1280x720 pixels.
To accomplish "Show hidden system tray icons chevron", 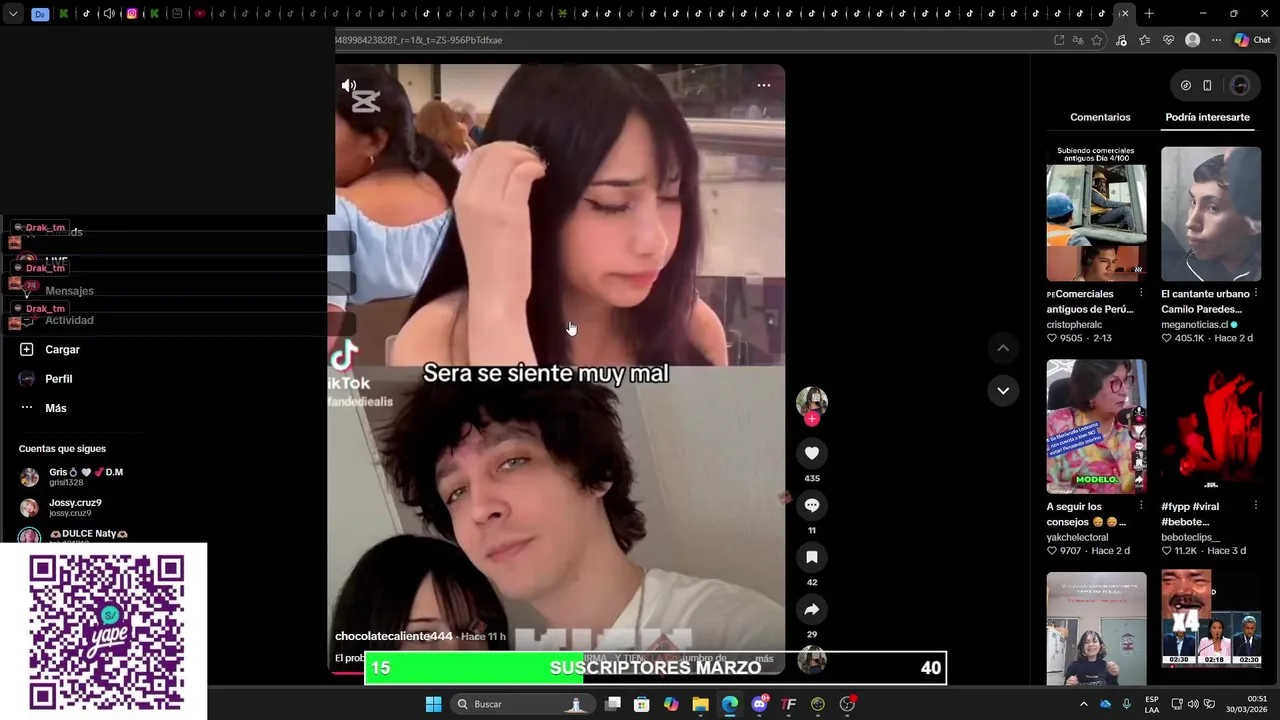I will point(1083,704).
